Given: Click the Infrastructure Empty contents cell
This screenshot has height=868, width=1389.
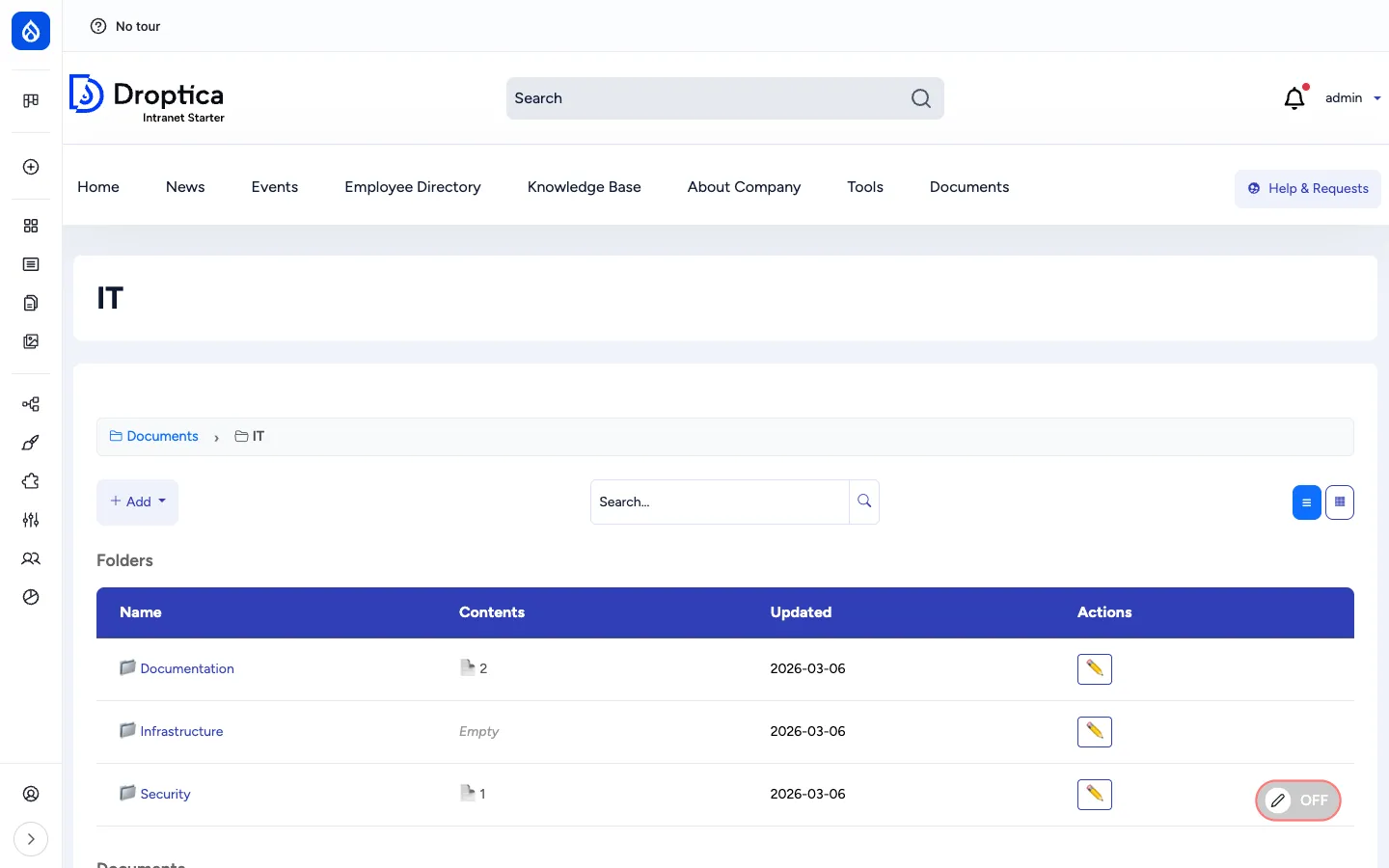Looking at the screenshot, I should click(x=478, y=731).
